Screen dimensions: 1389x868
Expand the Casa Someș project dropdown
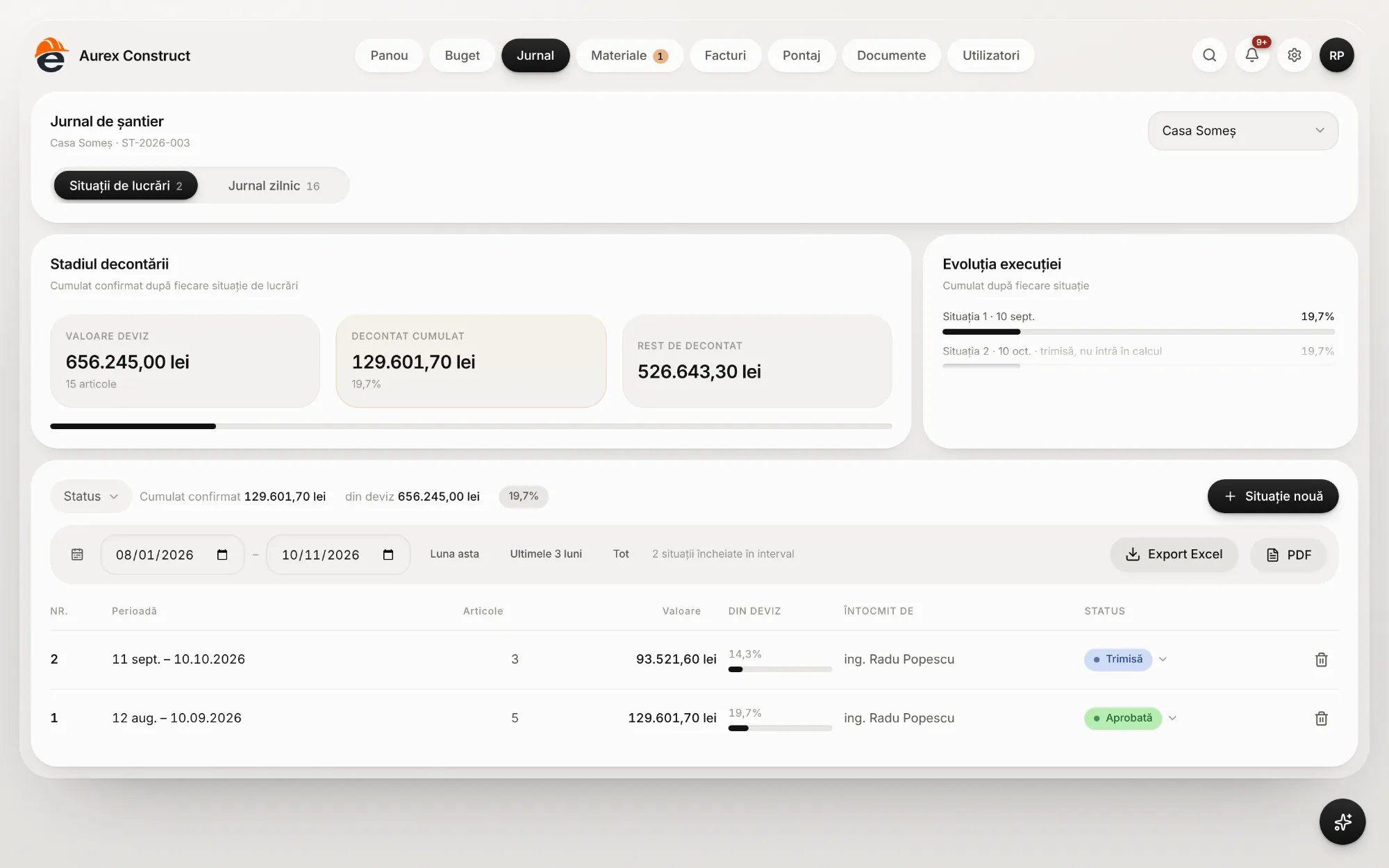(x=1242, y=131)
